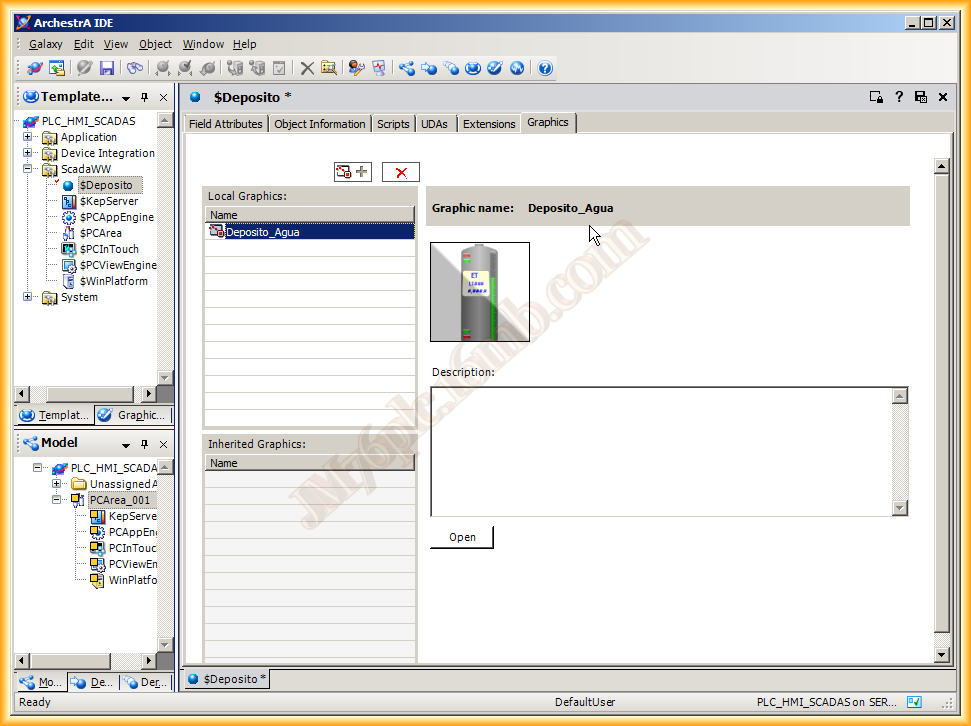
Task: Click the Delete X icon in toolbar
Action: click(307, 68)
